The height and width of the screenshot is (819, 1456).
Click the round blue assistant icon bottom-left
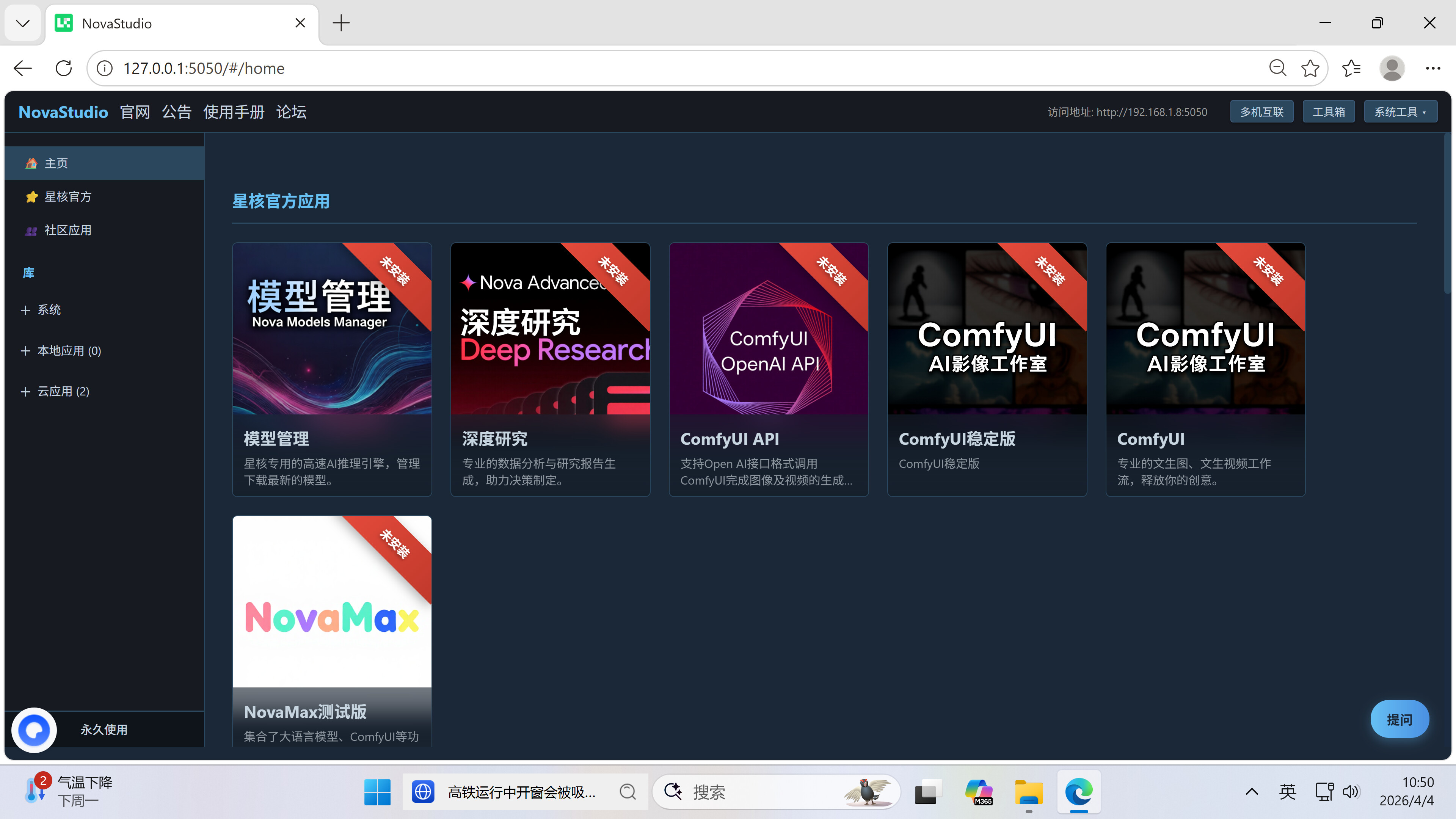click(34, 730)
